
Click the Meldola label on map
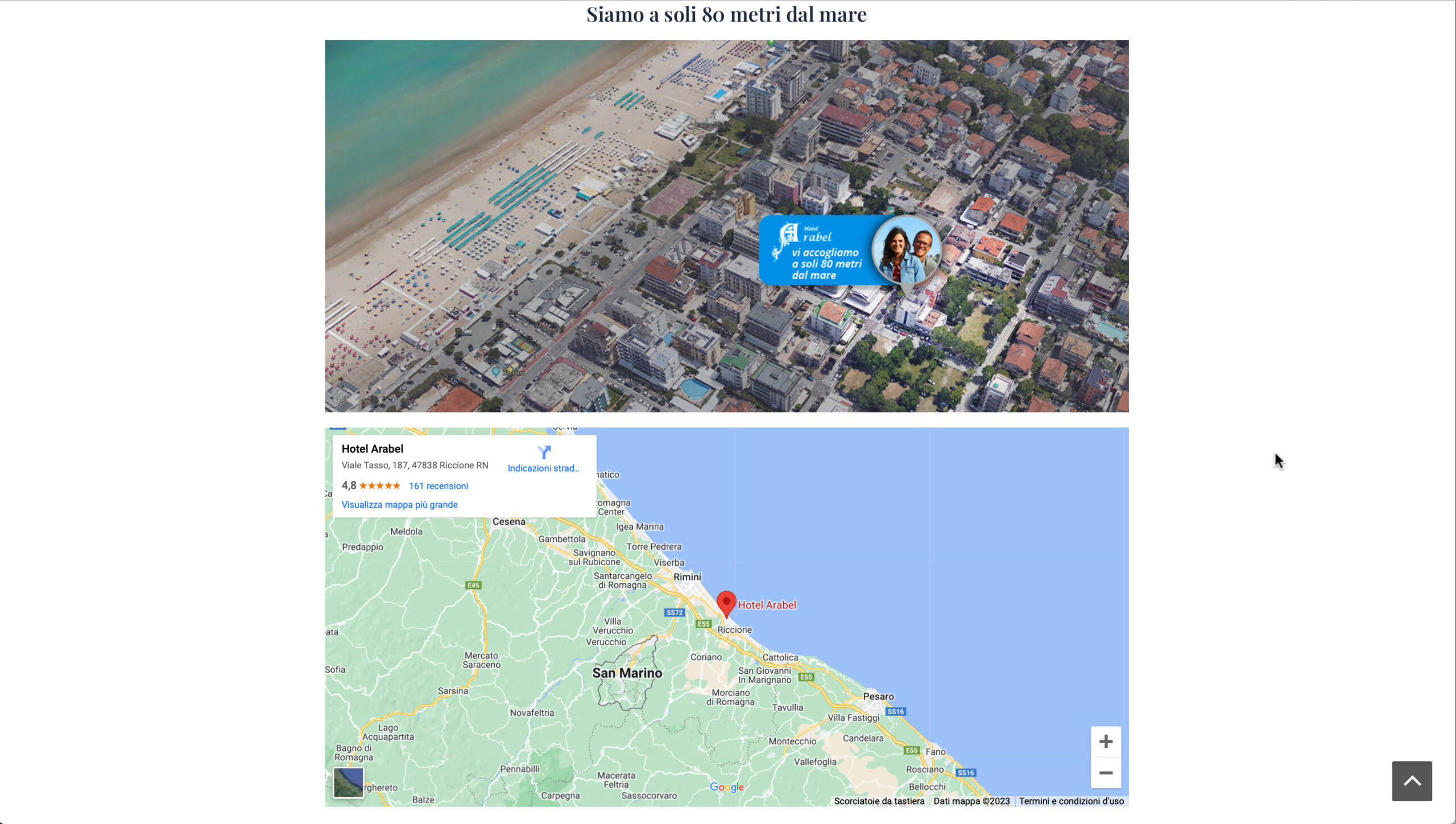point(406,531)
